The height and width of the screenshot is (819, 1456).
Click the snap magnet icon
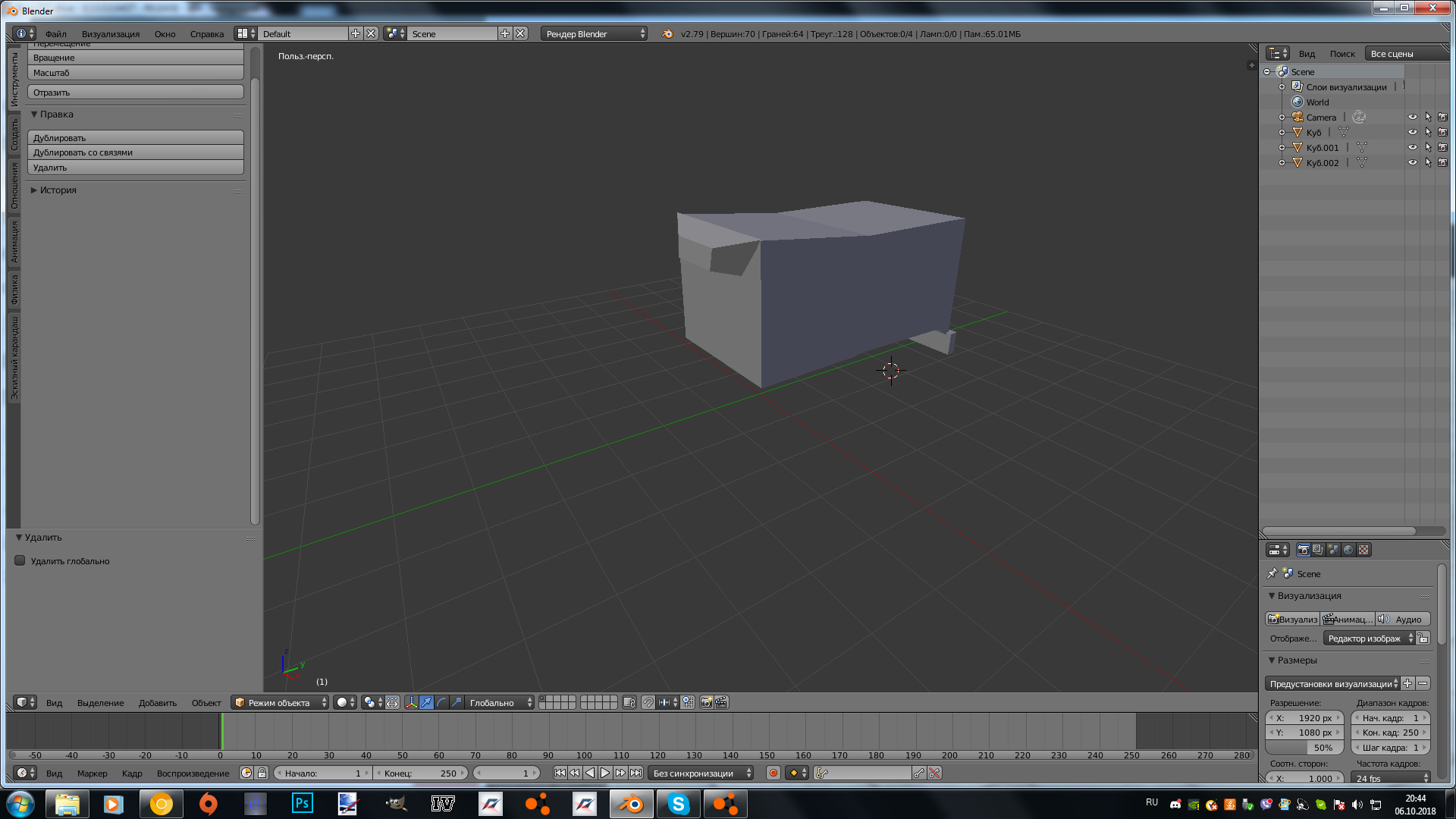(x=648, y=702)
